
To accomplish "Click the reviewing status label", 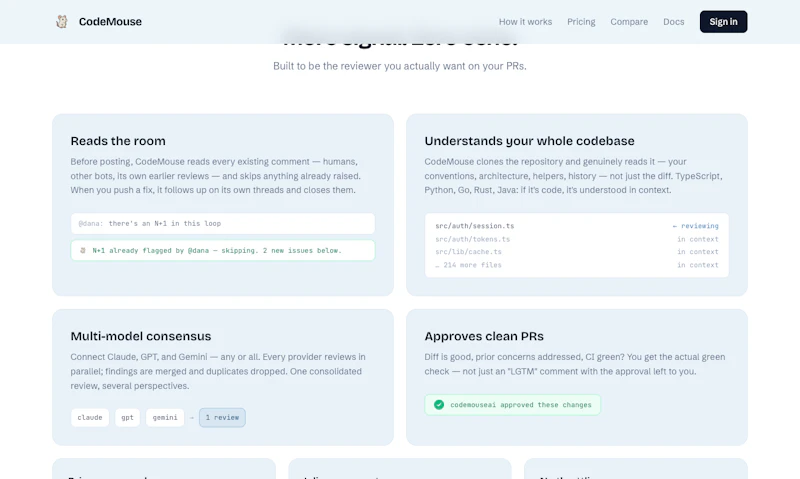I will pyautogui.click(x=695, y=226).
